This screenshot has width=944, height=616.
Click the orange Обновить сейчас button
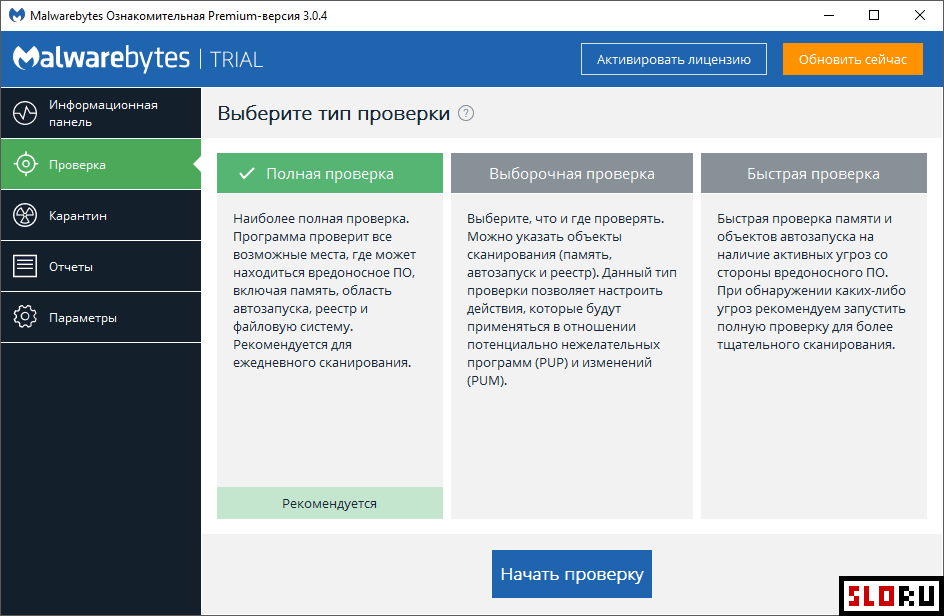(x=852, y=59)
